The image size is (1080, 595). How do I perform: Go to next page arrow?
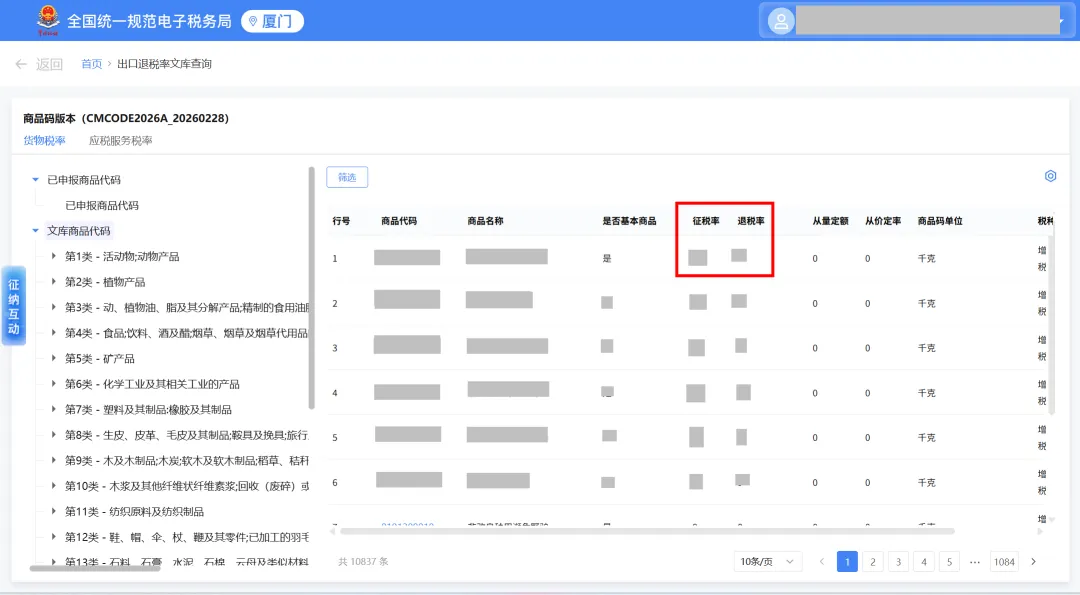pos(1033,561)
